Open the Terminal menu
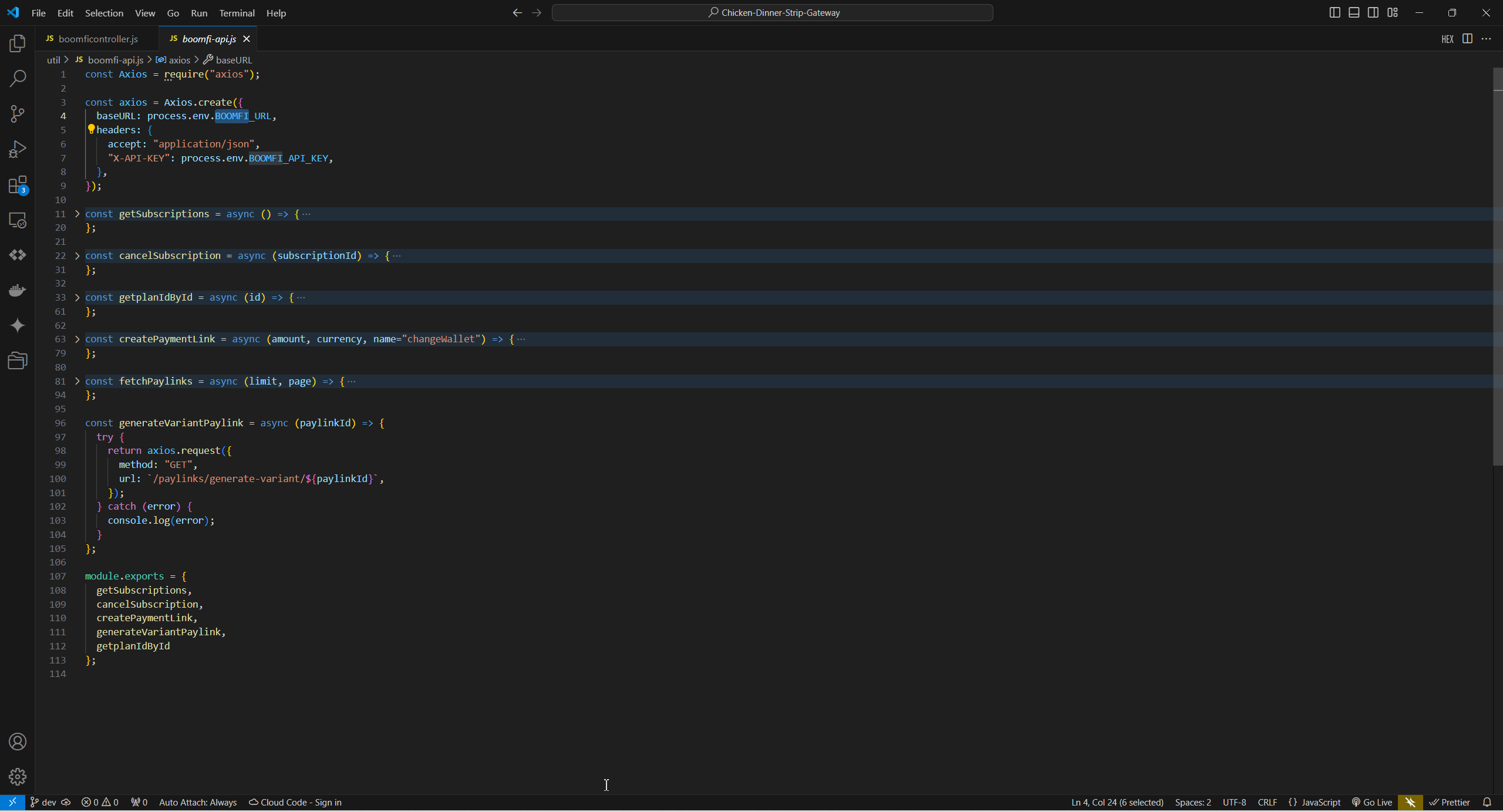The image size is (1503, 812). click(x=237, y=12)
